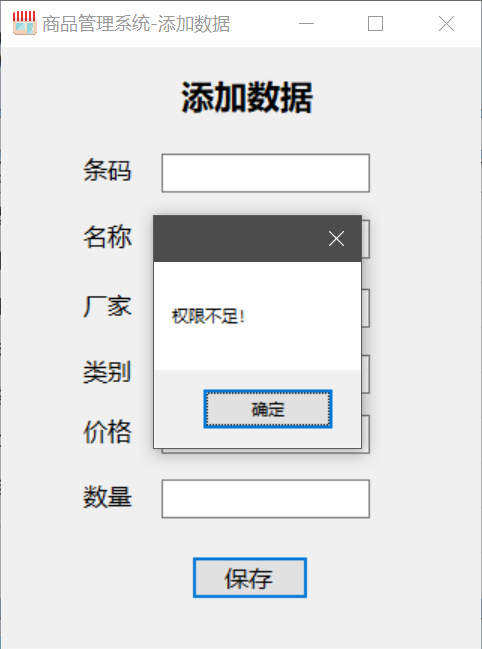Maximize the 添加数据 window
This screenshot has width=482, height=649.
(x=375, y=24)
